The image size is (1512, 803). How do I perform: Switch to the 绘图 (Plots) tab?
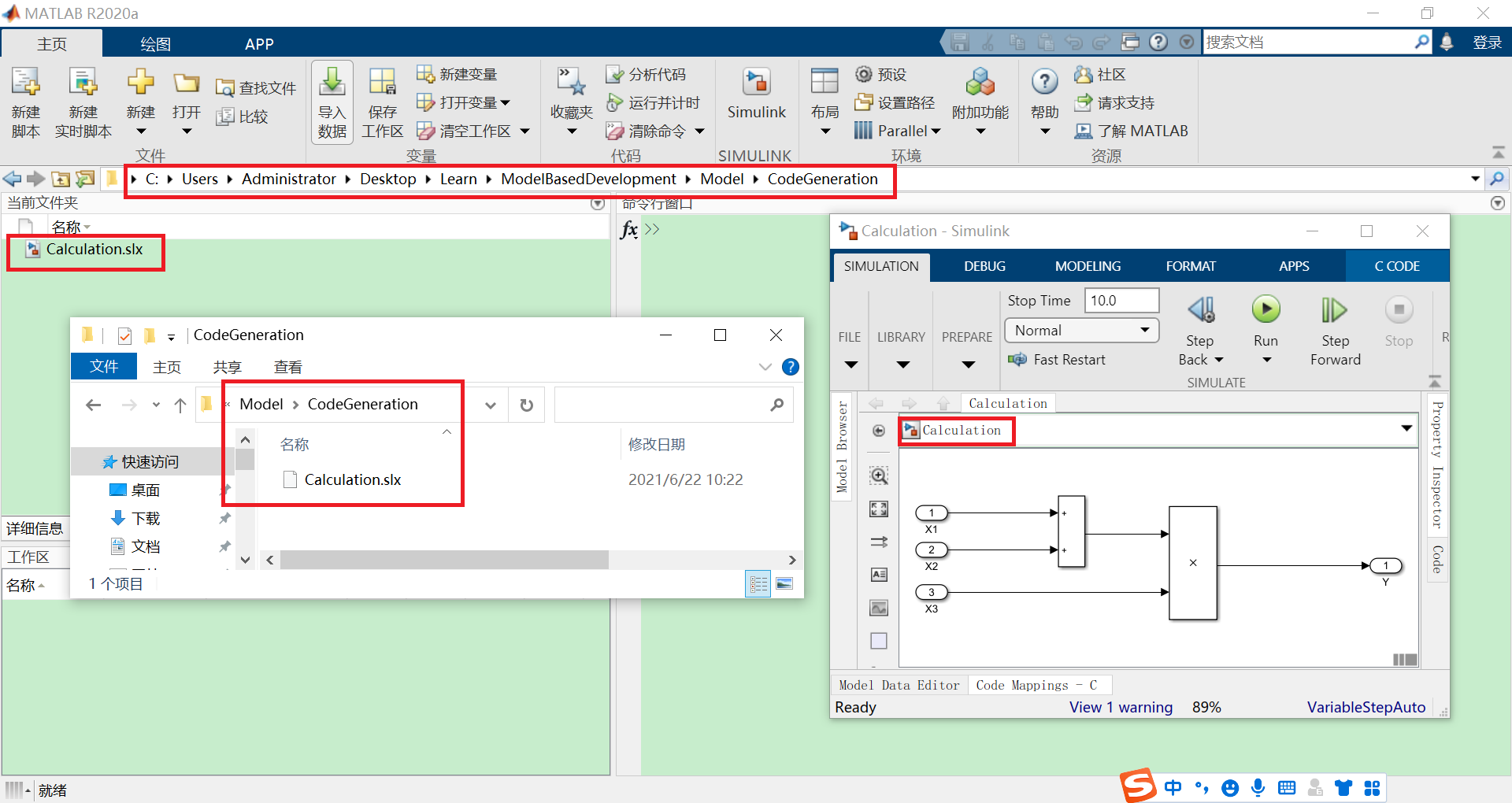(156, 44)
